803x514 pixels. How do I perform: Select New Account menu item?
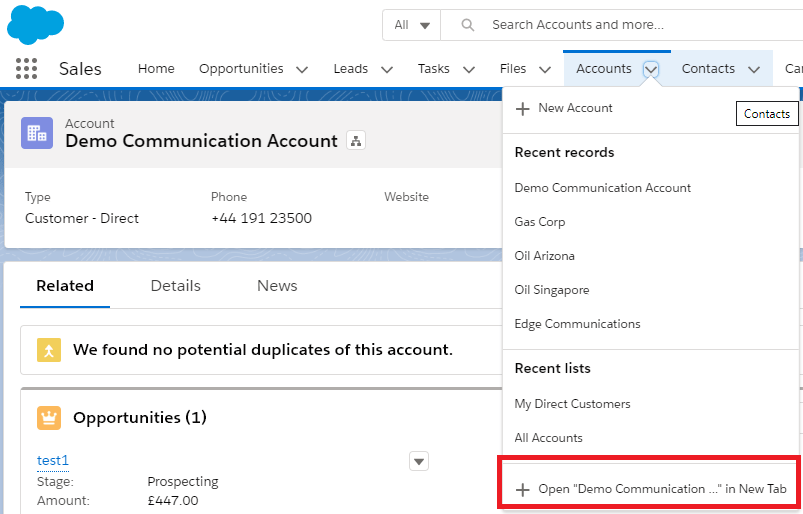[650, 109]
